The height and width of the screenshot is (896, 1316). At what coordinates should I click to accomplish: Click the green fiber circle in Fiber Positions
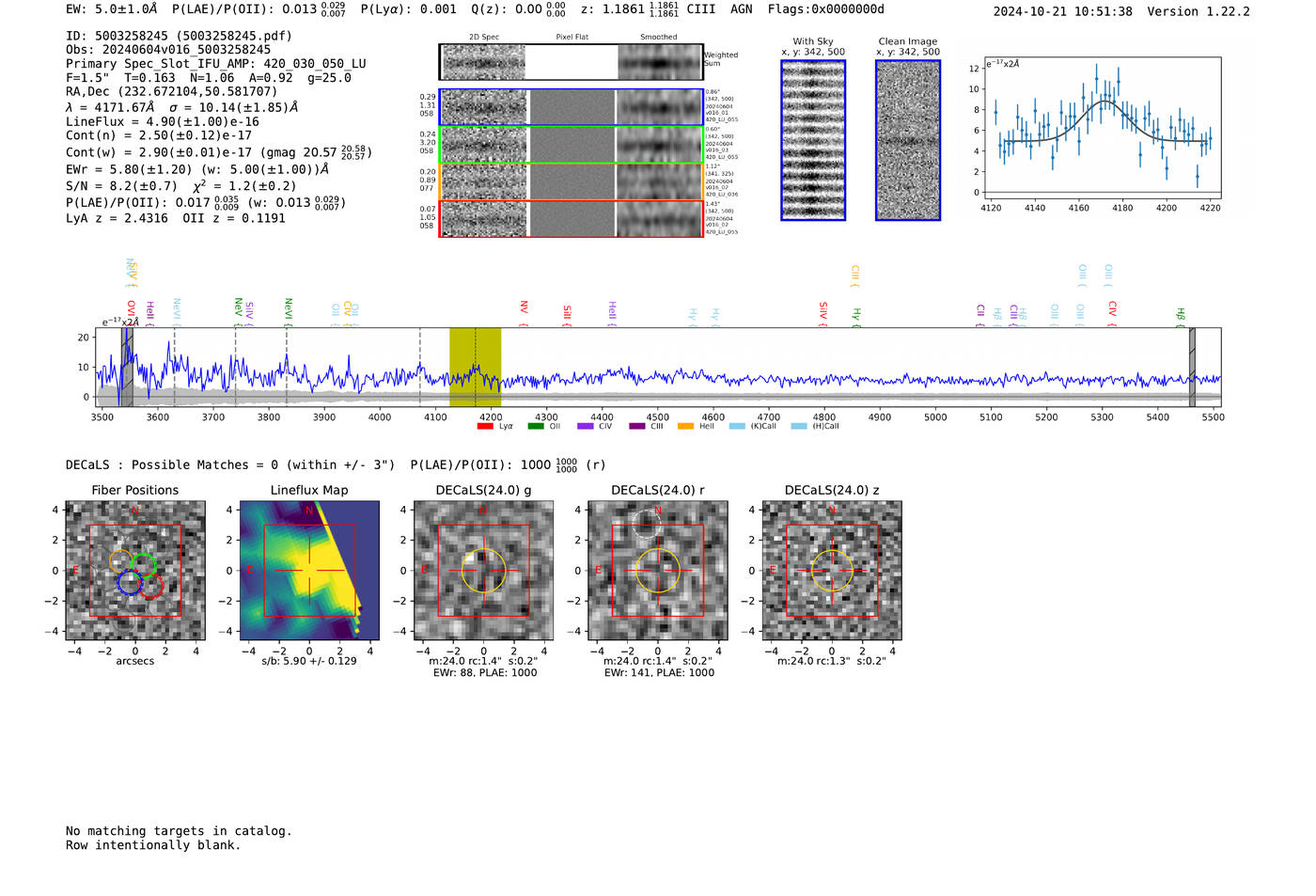click(x=144, y=565)
